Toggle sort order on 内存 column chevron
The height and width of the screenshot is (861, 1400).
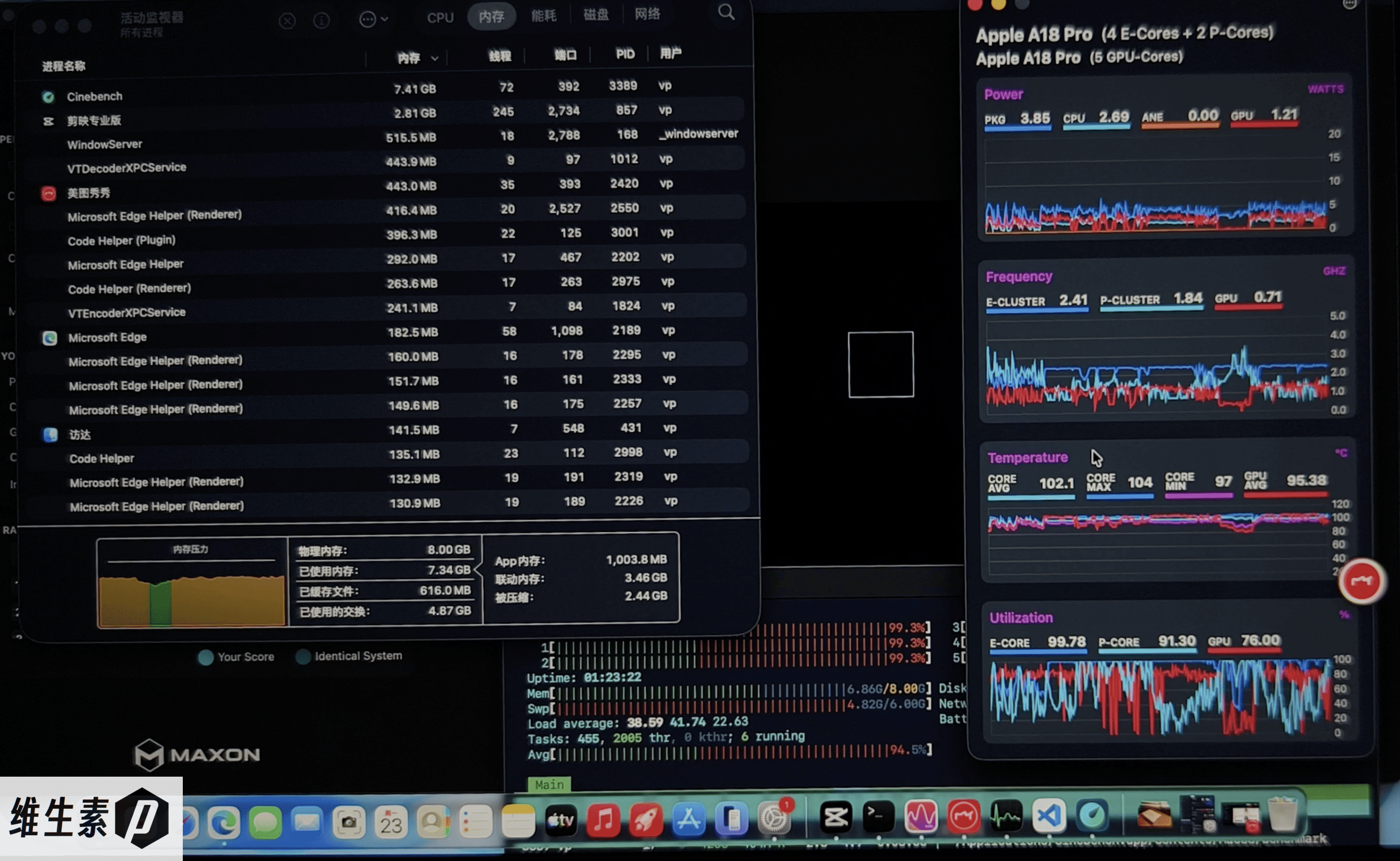tap(434, 58)
